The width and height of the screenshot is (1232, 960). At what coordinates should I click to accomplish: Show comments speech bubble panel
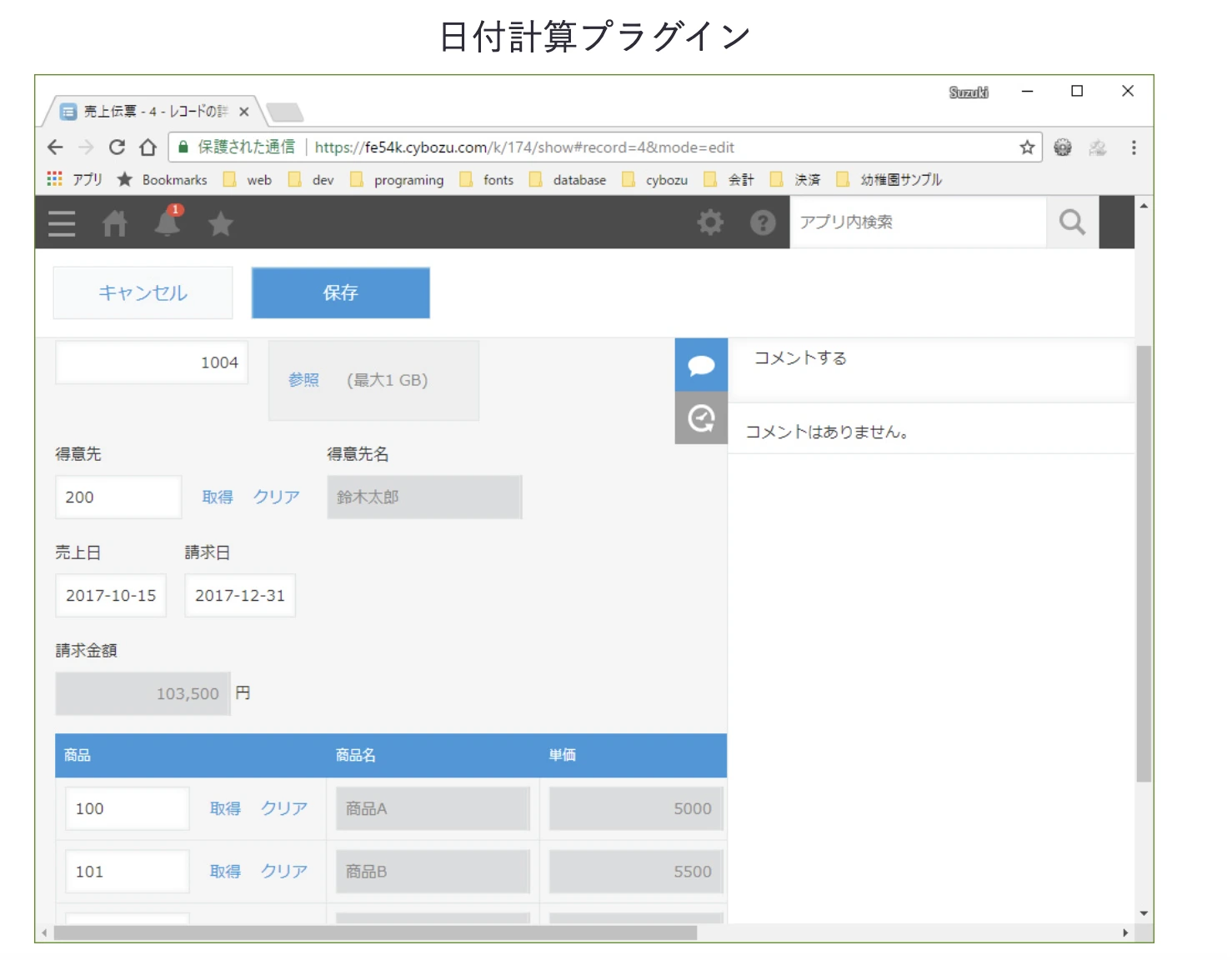click(701, 365)
